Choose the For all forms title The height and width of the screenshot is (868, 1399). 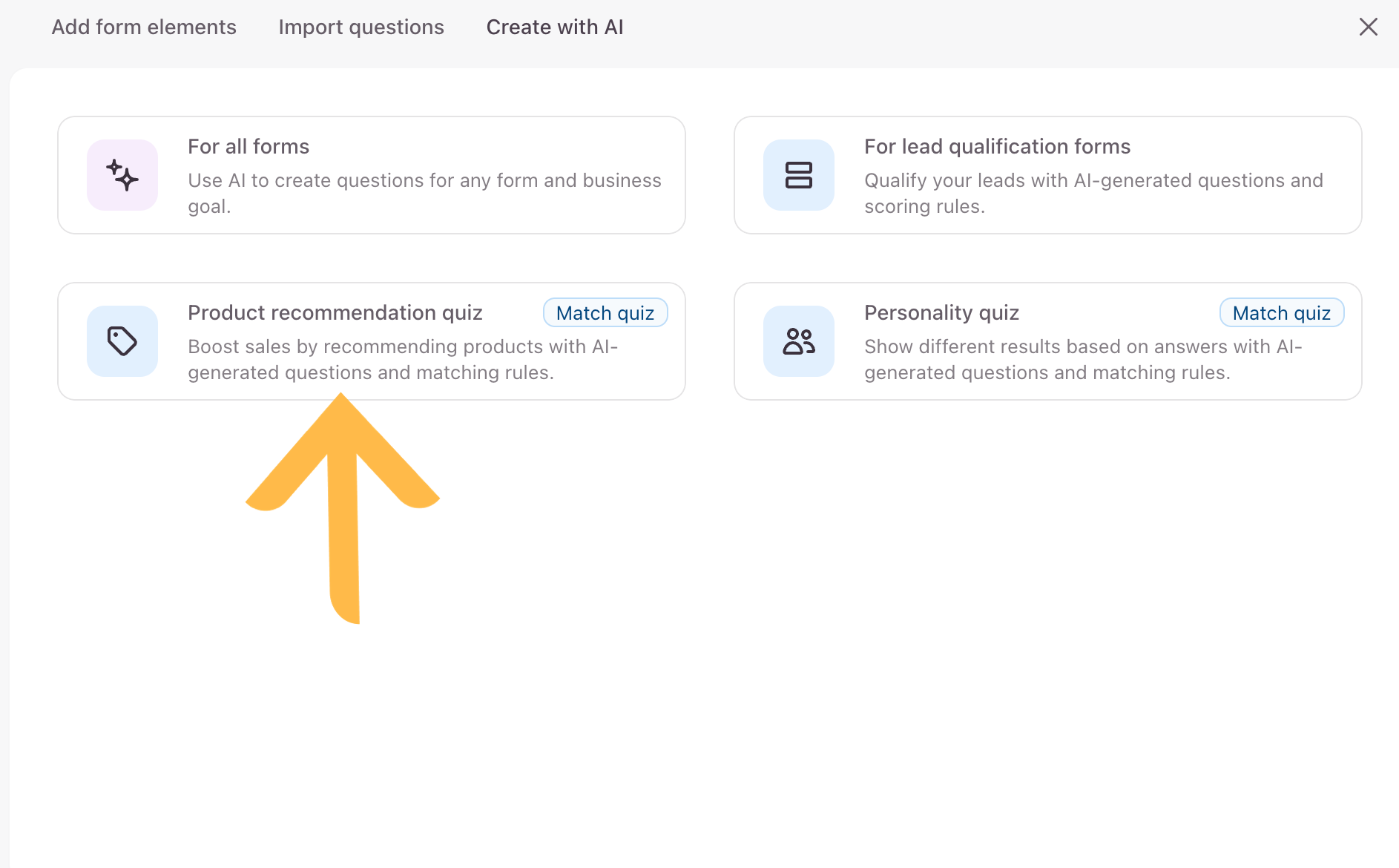point(248,146)
